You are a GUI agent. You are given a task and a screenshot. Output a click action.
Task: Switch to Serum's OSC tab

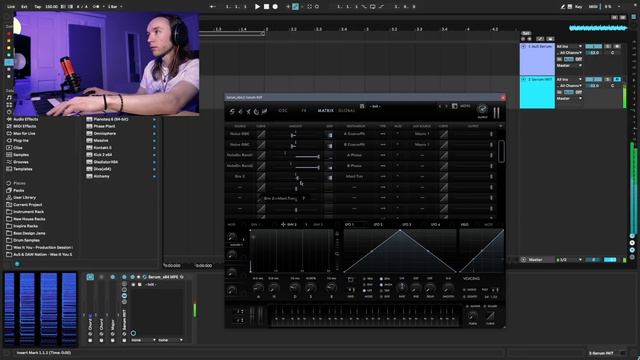[282, 111]
